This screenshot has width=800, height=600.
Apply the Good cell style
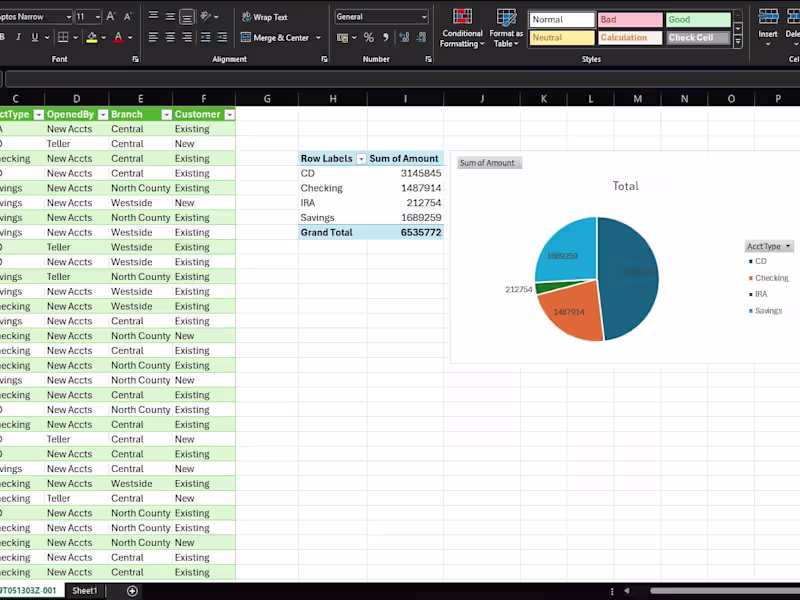pos(697,19)
